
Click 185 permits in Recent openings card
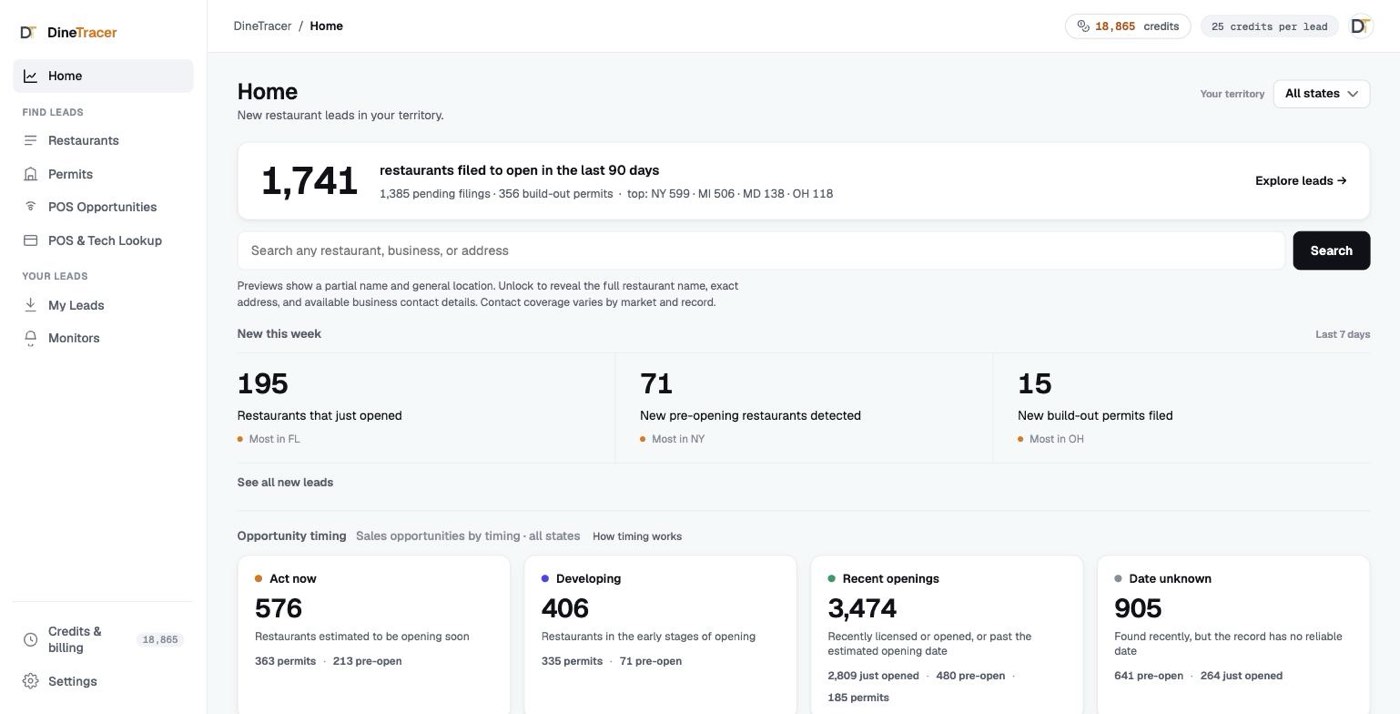(x=858, y=698)
